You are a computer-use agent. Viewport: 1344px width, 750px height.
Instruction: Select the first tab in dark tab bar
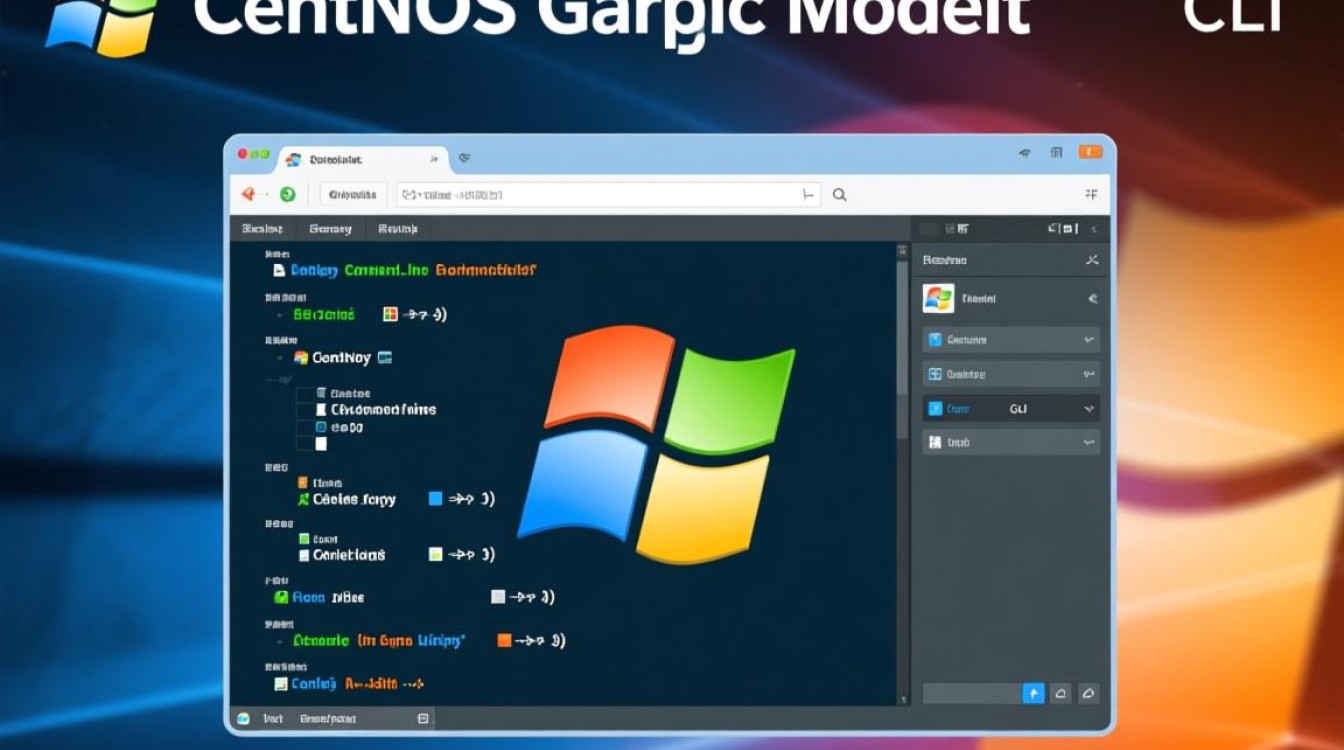pyautogui.click(x=262, y=229)
